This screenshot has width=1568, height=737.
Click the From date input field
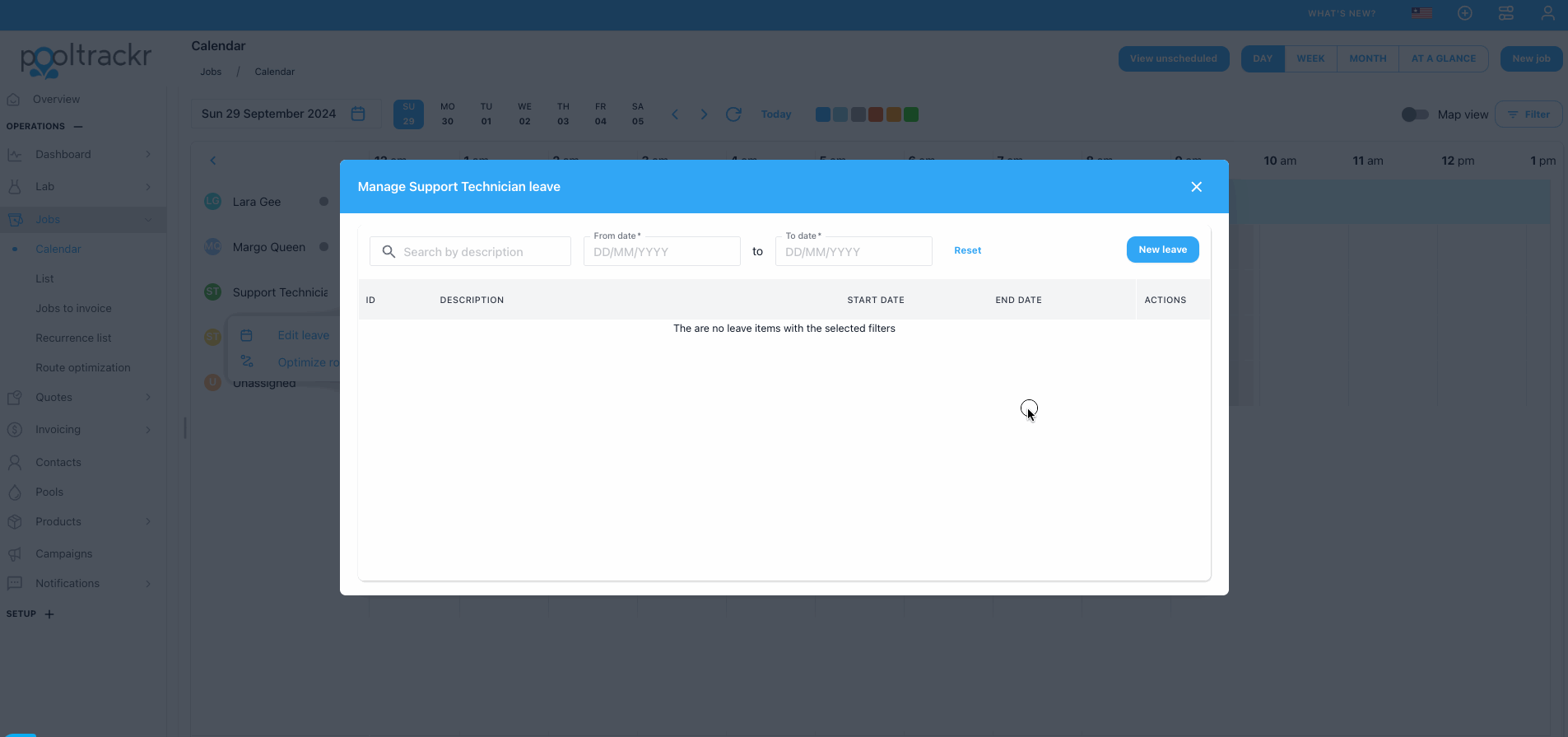coord(662,251)
